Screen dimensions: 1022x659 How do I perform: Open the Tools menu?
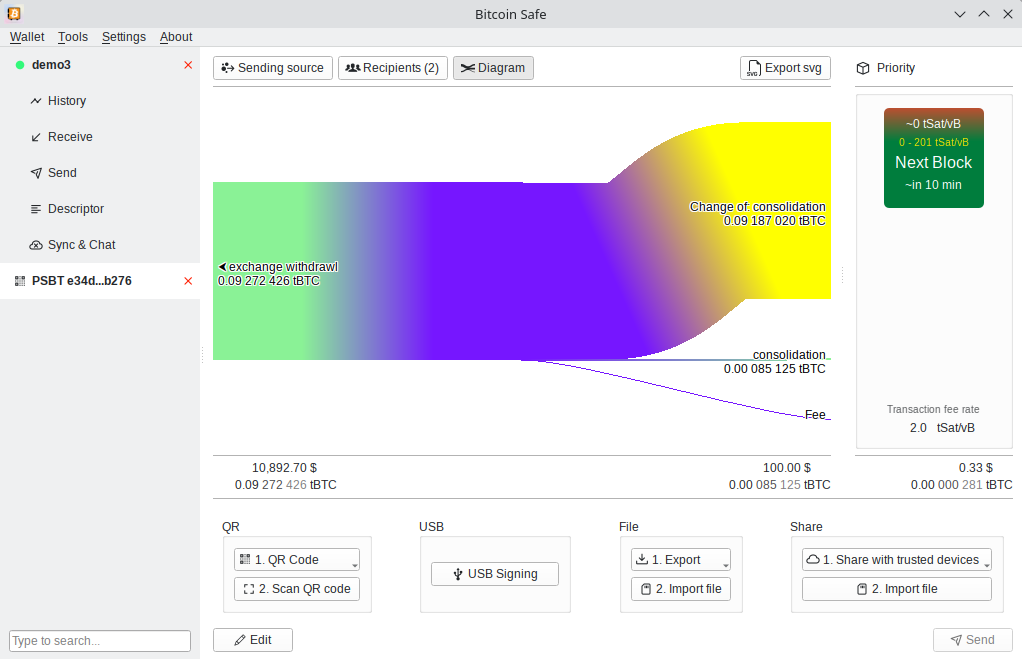coord(73,37)
